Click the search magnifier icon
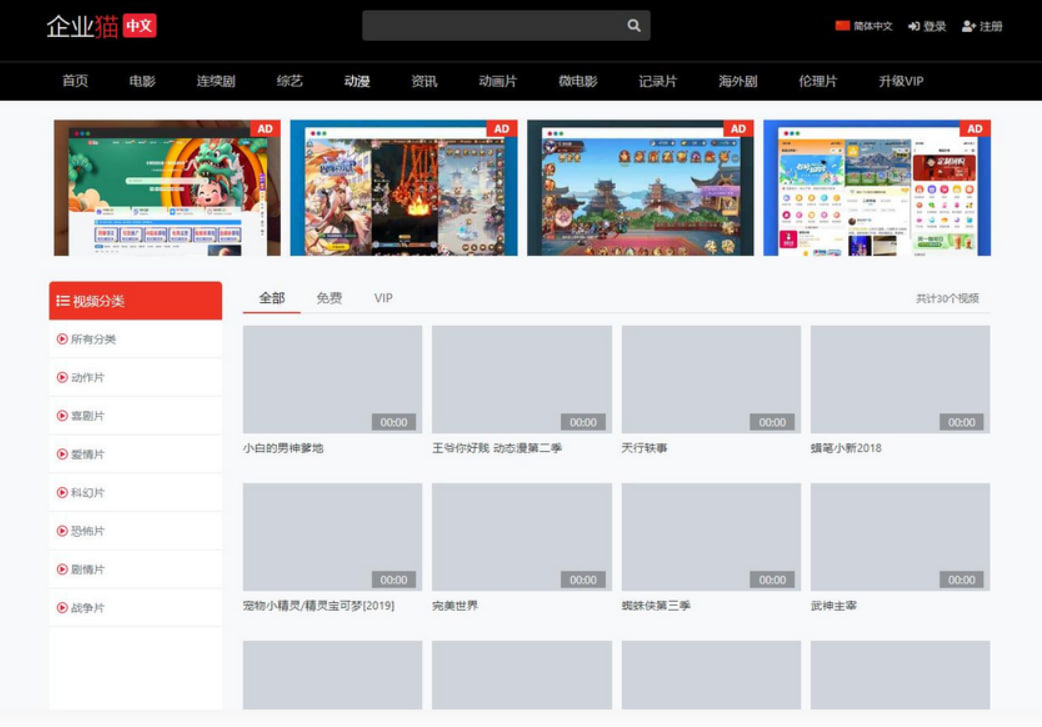This screenshot has height=727, width=1042. 633,25
